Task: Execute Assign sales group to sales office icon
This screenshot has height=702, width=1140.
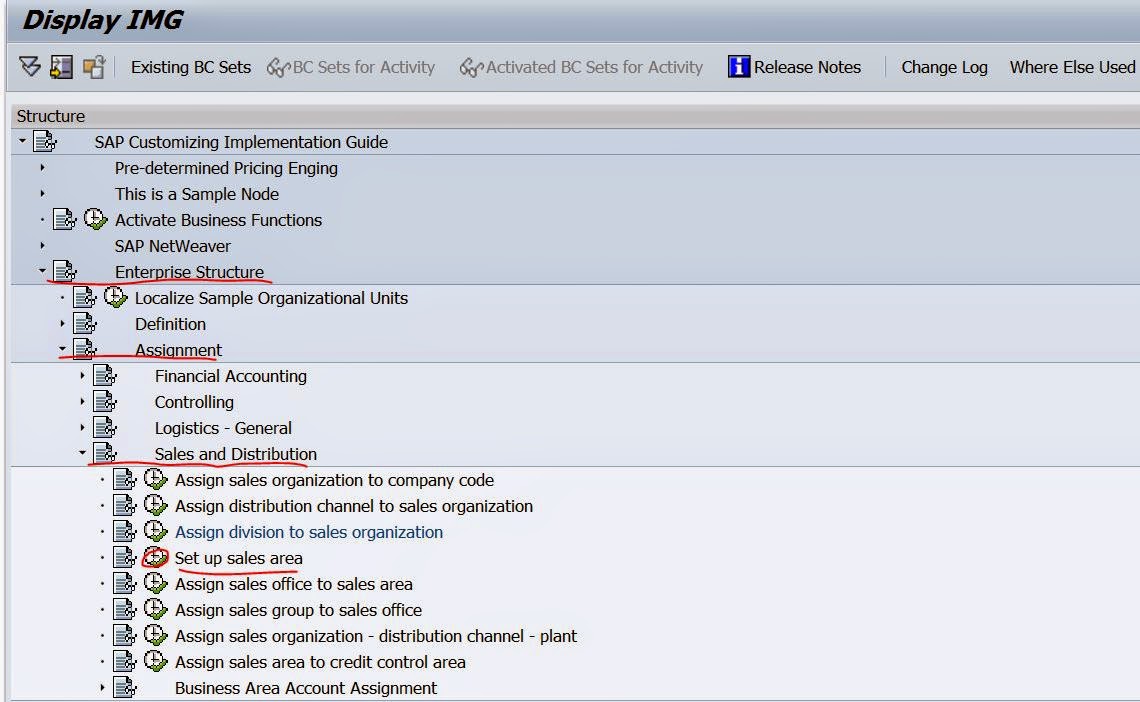Action: [156, 609]
